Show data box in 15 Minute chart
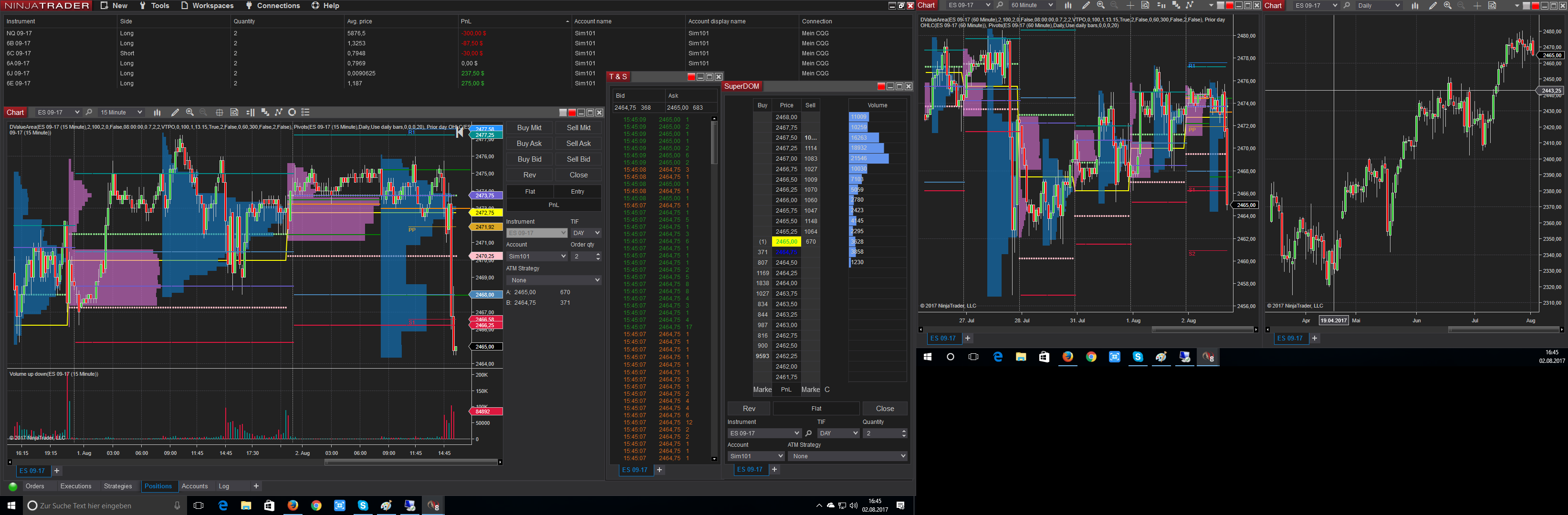 [234, 112]
